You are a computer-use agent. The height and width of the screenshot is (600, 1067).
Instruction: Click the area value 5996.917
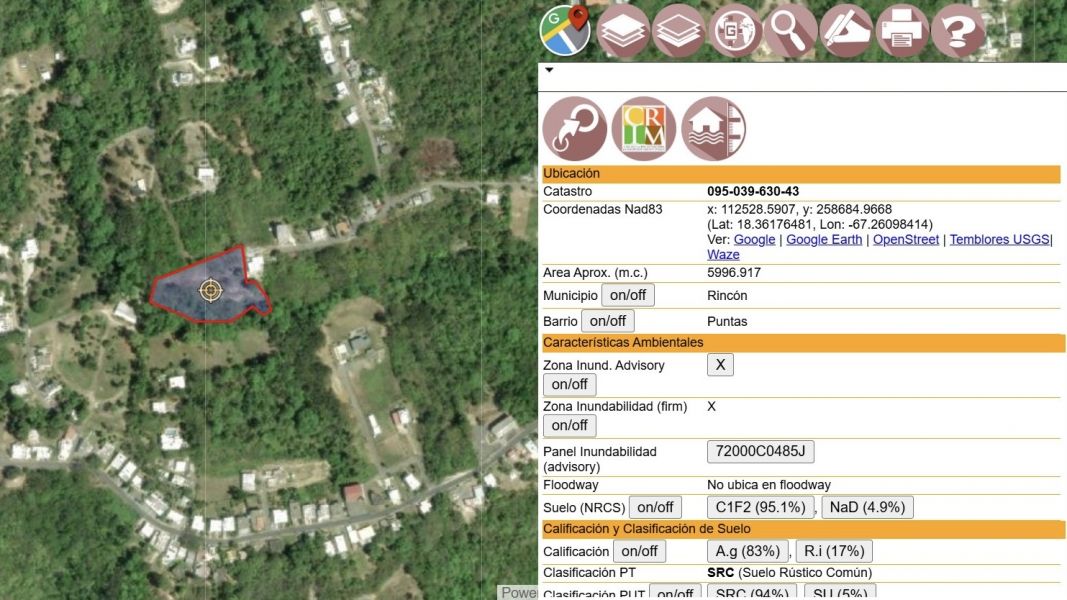tap(734, 273)
